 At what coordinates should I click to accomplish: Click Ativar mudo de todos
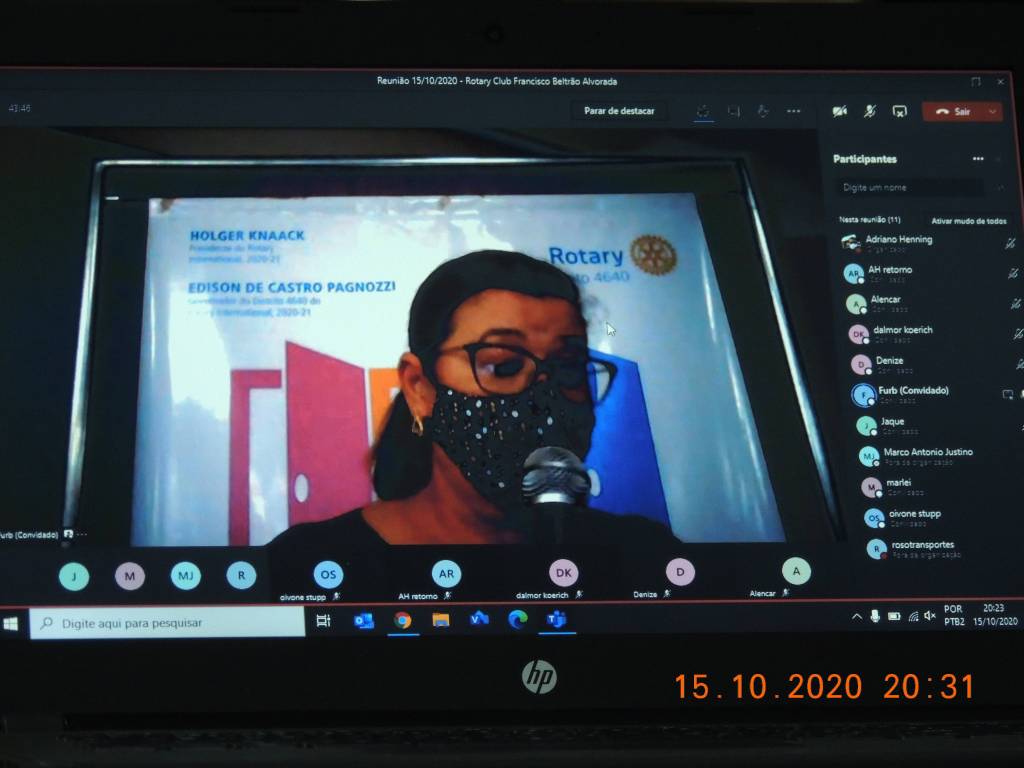968,221
